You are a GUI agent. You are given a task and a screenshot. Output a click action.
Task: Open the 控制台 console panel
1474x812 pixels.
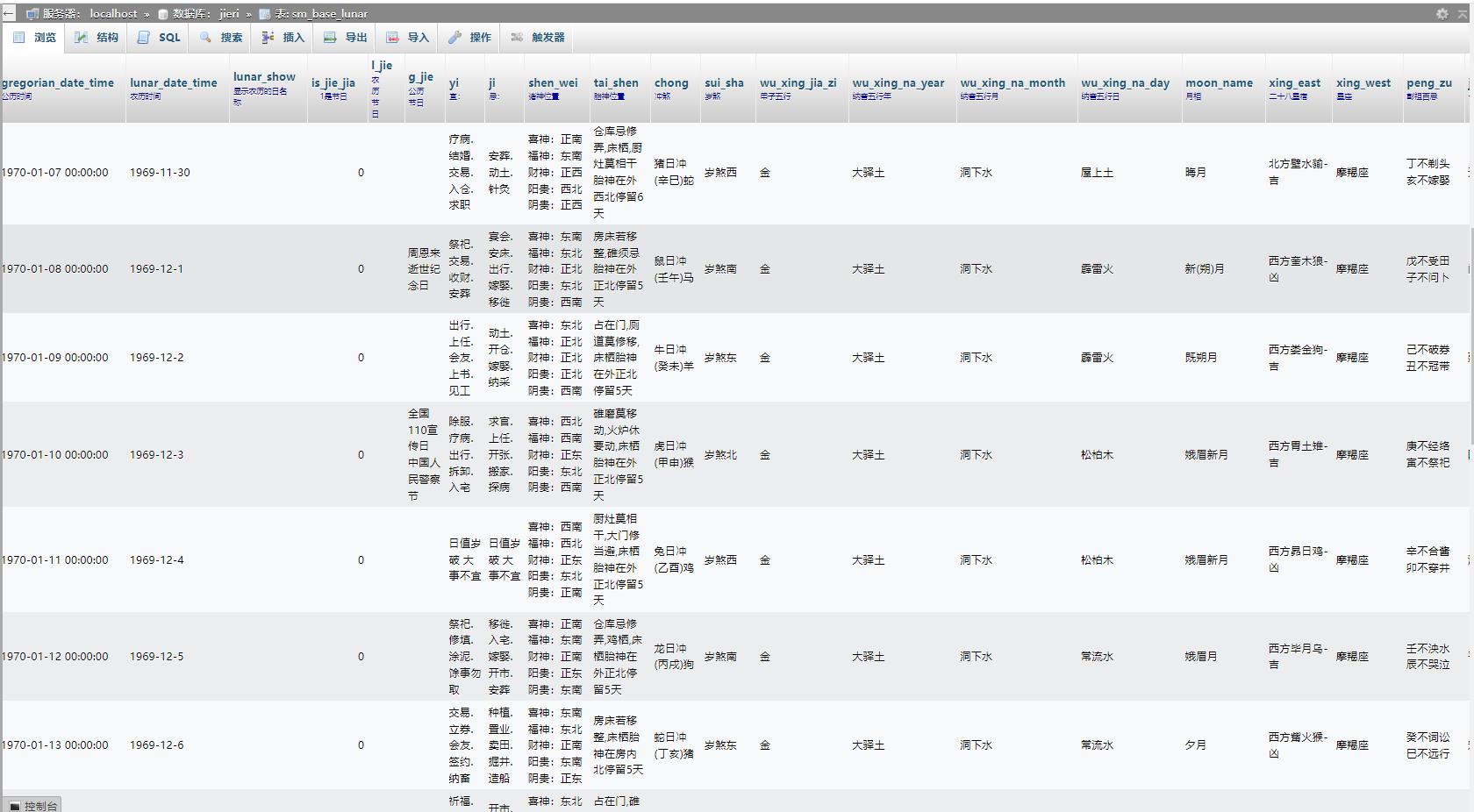coord(32,805)
